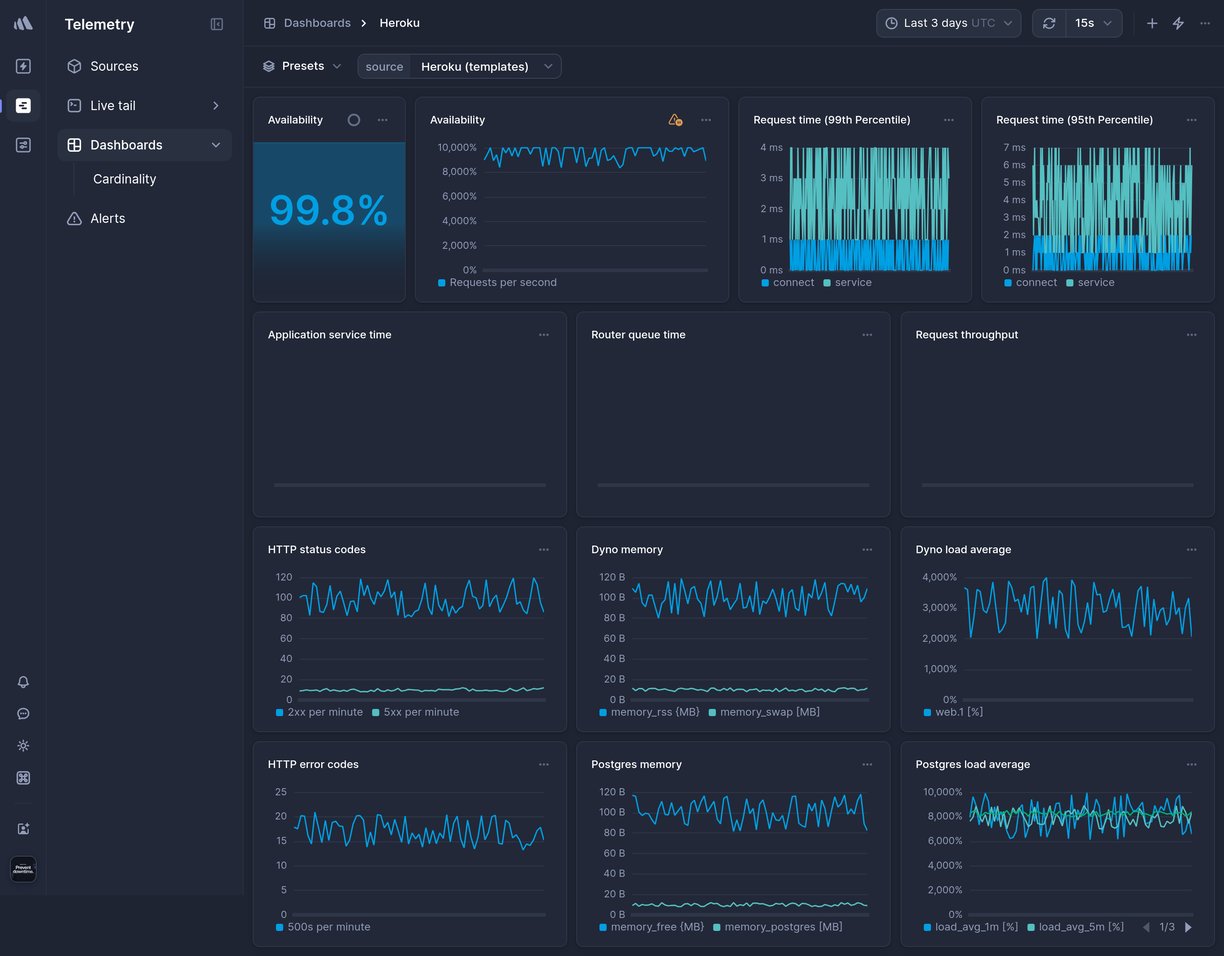Toggle 500s per minute legend series
1224x956 pixels.
323,927
